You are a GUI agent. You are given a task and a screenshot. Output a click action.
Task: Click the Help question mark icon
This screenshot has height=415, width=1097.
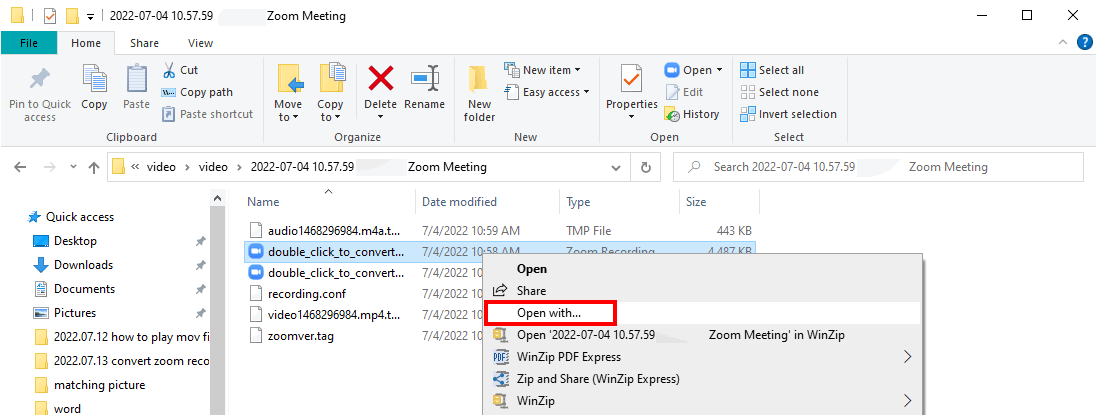(x=1084, y=43)
